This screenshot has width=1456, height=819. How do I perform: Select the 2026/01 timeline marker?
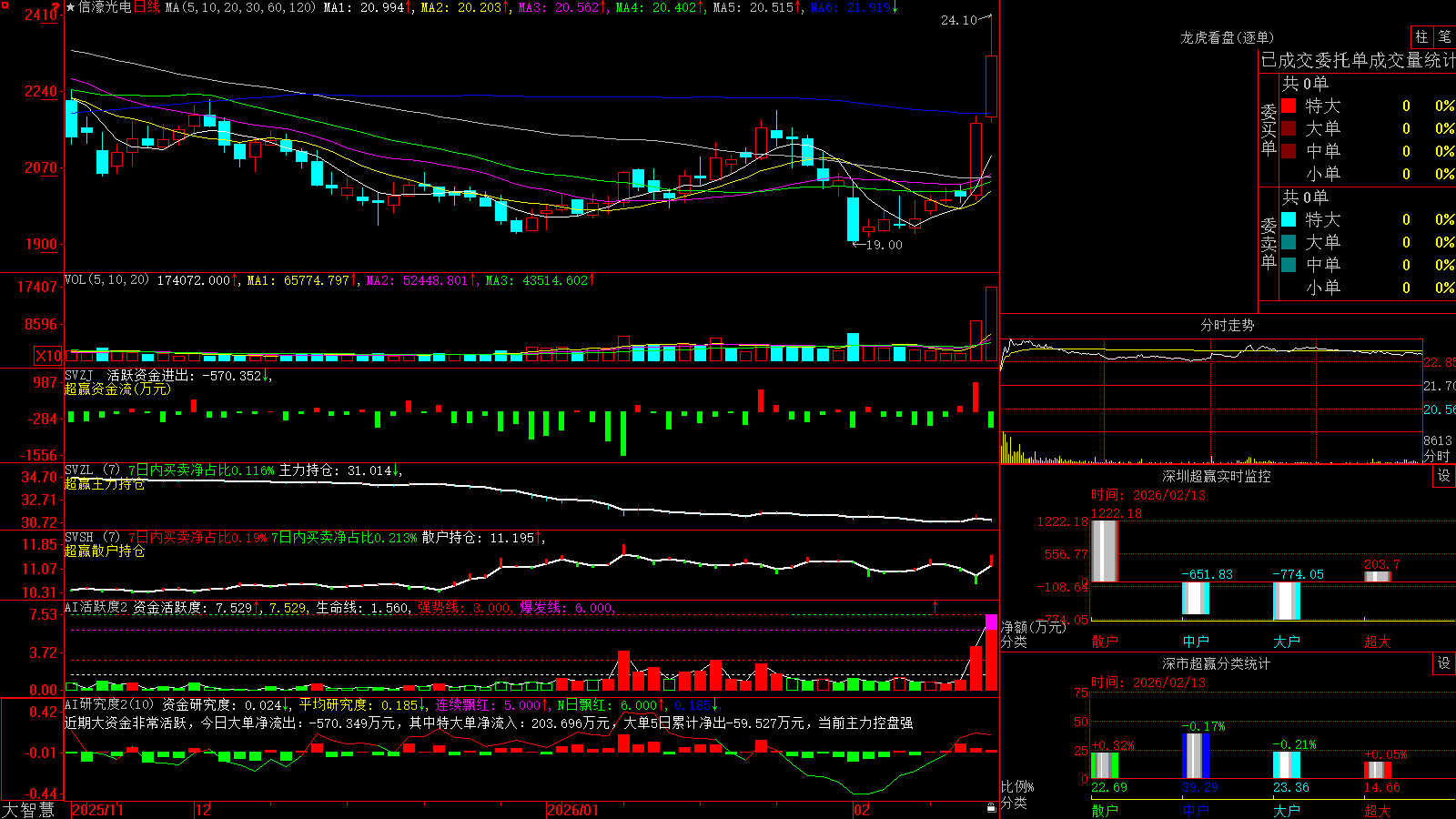pyautogui.click(x=572, y=810)
